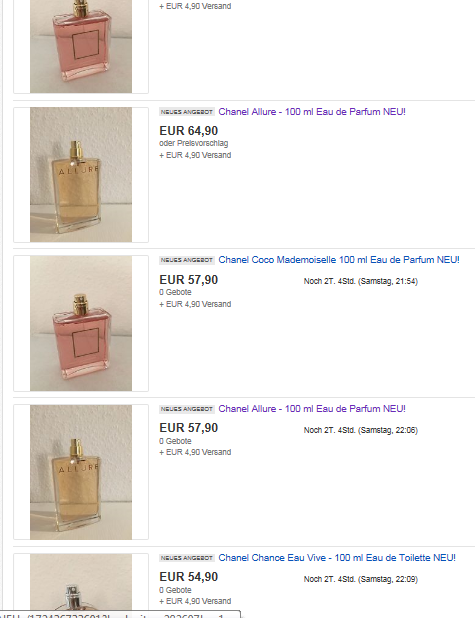The image size is (475, 618).
Task: Click Neues Angebot badge on the EUR 64,90 Allure
Action: tap(187, 112)
